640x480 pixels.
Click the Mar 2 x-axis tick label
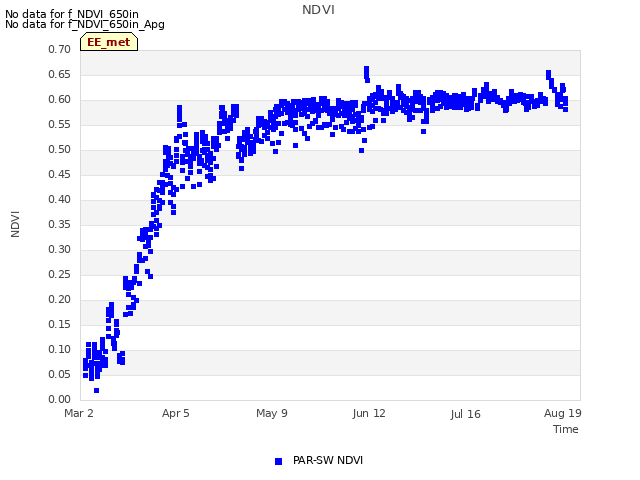click(x=79, y=413)
